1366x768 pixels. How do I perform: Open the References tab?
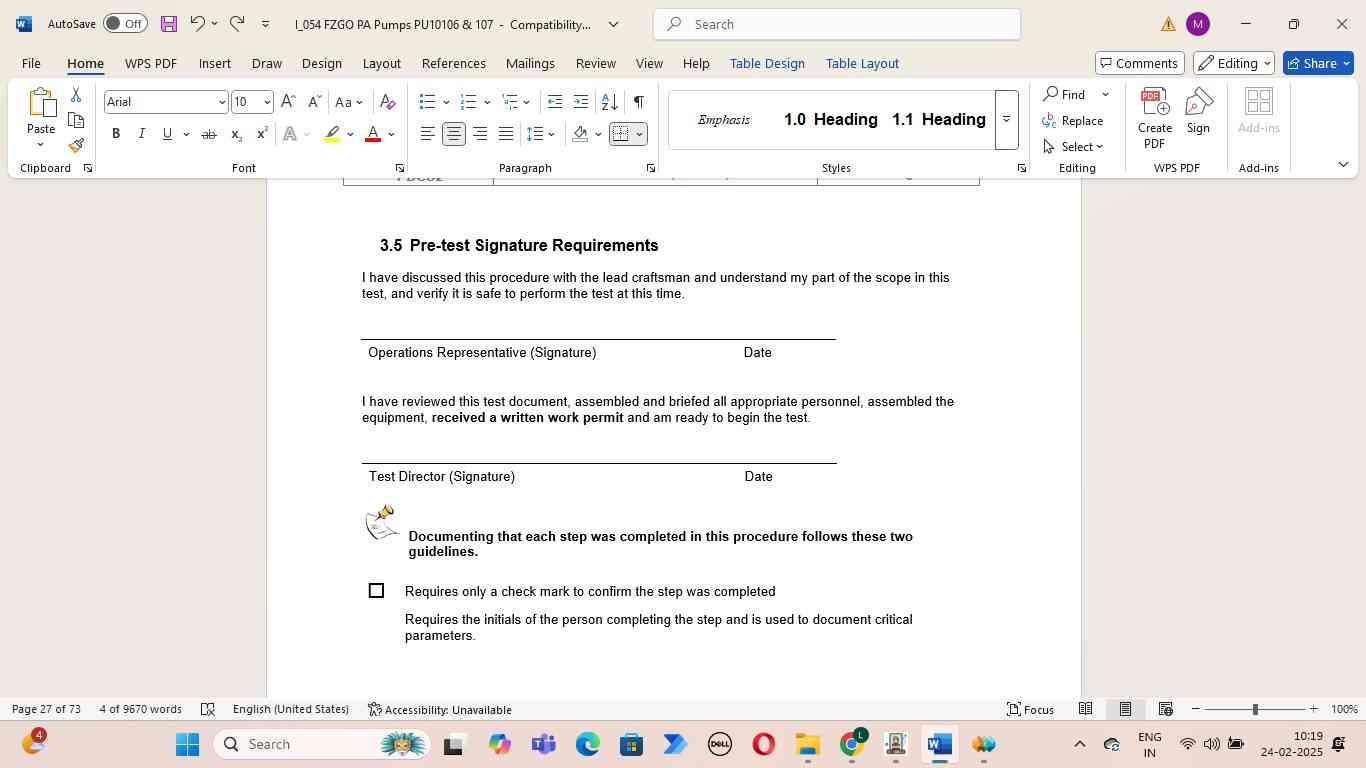pos(453,63)
